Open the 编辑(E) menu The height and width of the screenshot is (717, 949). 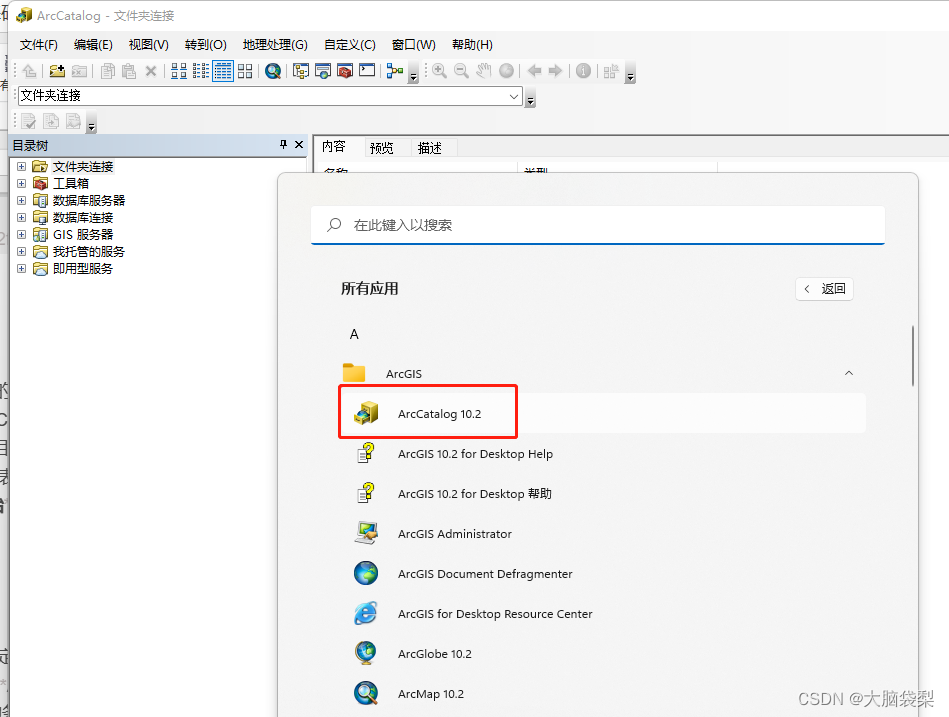(93, 45)
